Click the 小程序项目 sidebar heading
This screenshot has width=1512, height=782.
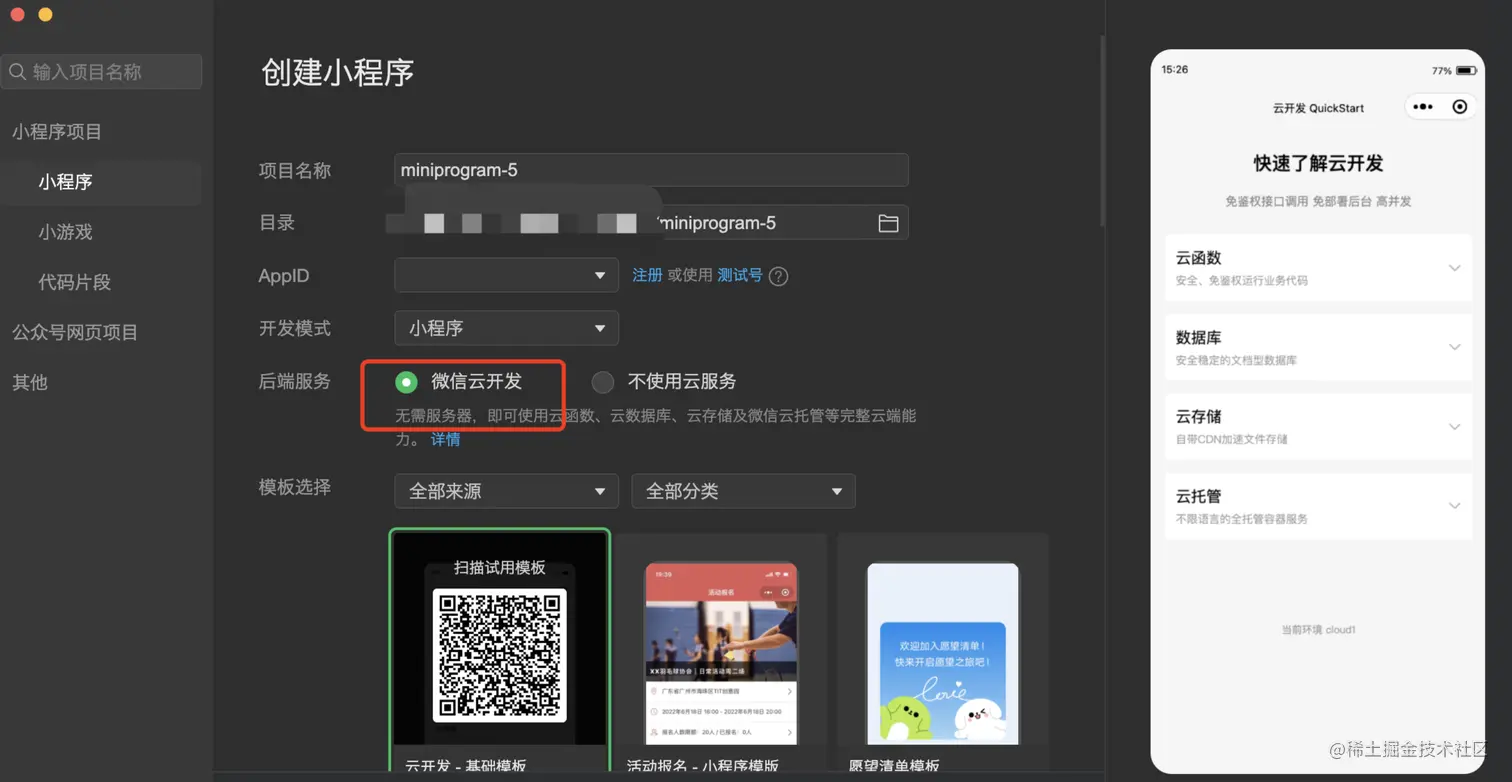pyautogui.click(x=57, y=132)
